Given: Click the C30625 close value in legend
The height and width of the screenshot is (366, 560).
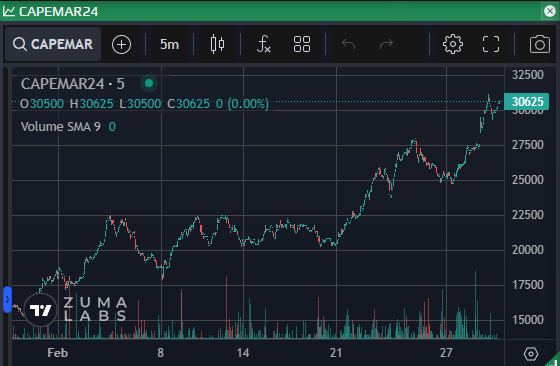Looking at the screenshot, I should click(x=189, y=104).
